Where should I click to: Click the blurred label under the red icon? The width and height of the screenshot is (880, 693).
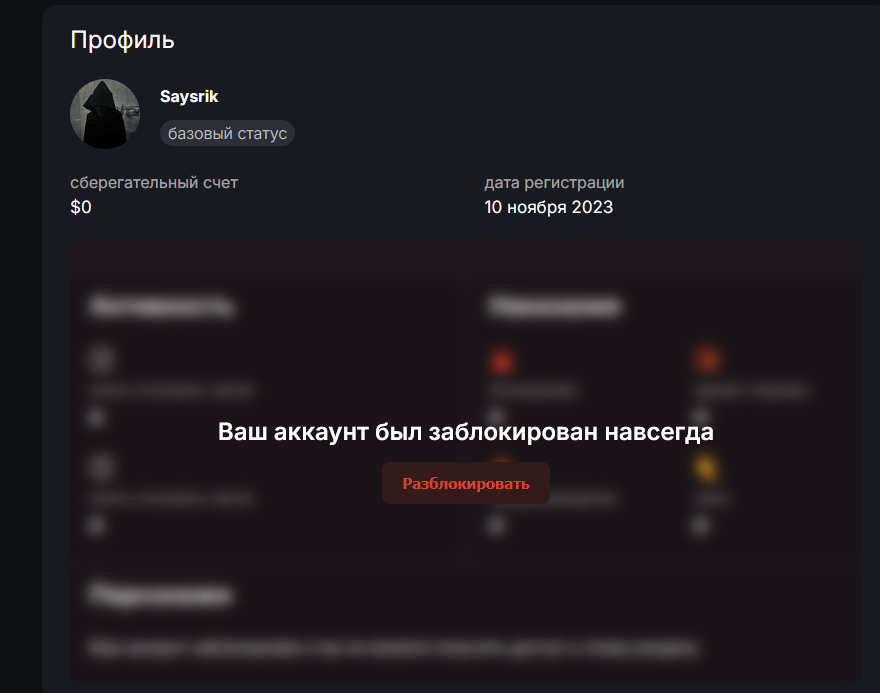[533, 390]
